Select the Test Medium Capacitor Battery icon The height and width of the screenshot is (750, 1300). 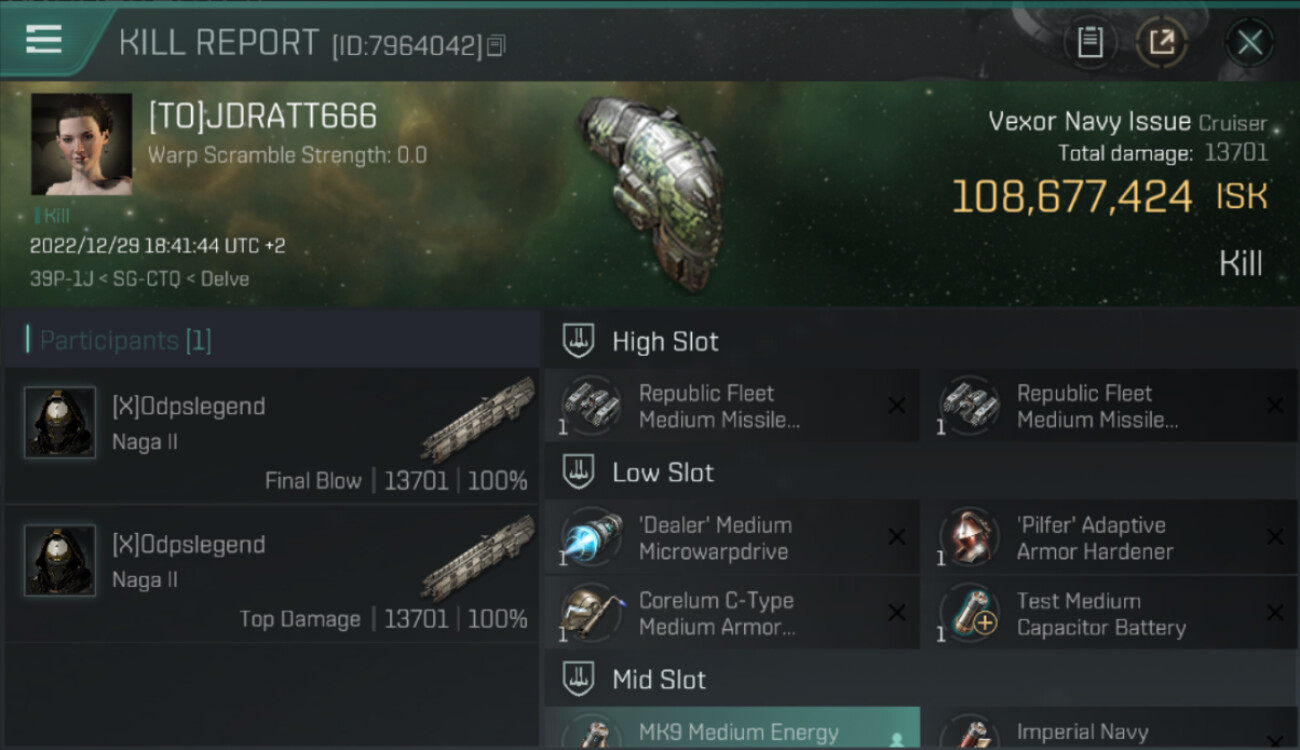pyautogui.click(x=968, y=613)
